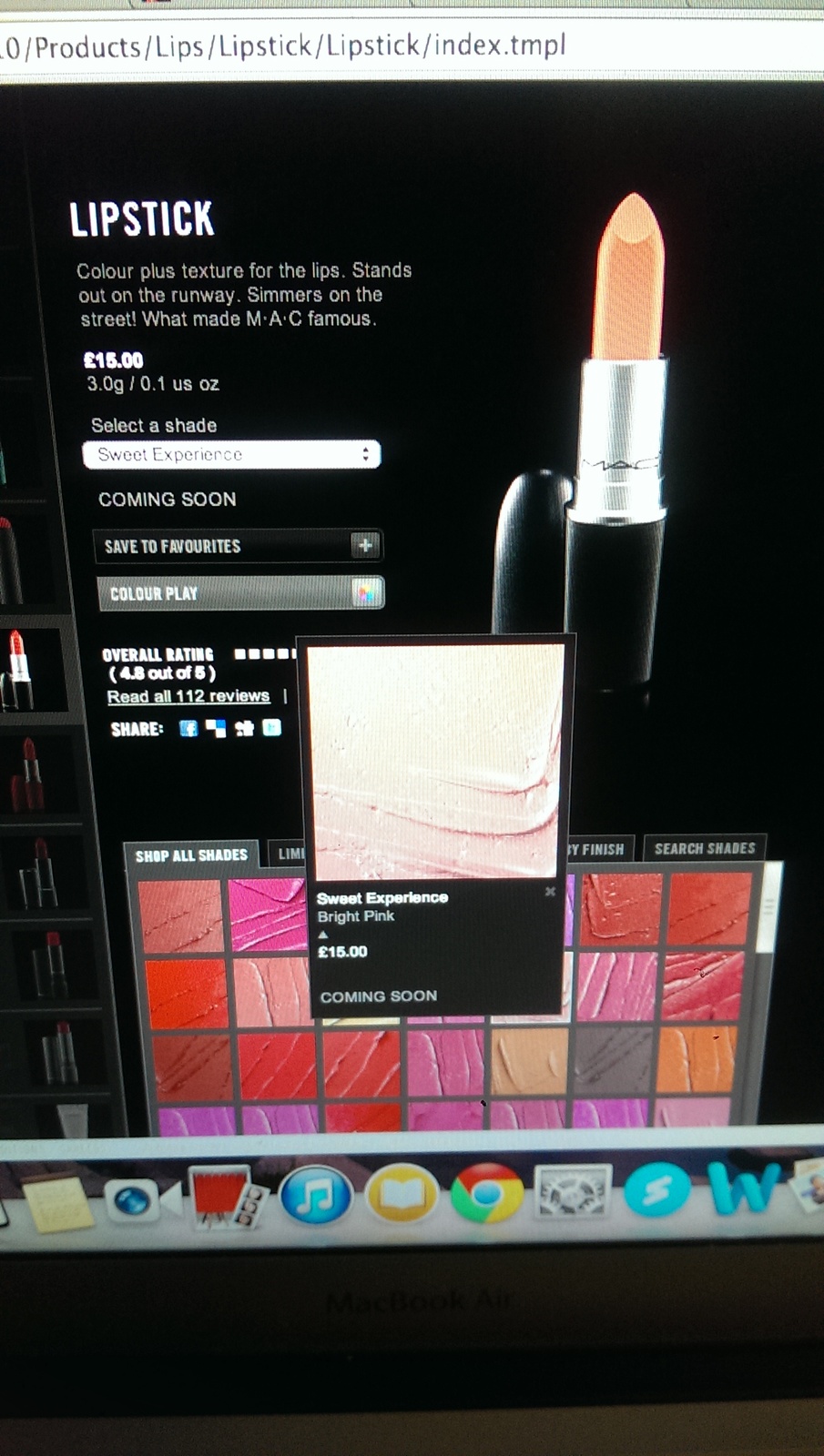824x1456 pixels.
Task: Open the Stickies notes icon in the Dock
Action: point(59,1204)
